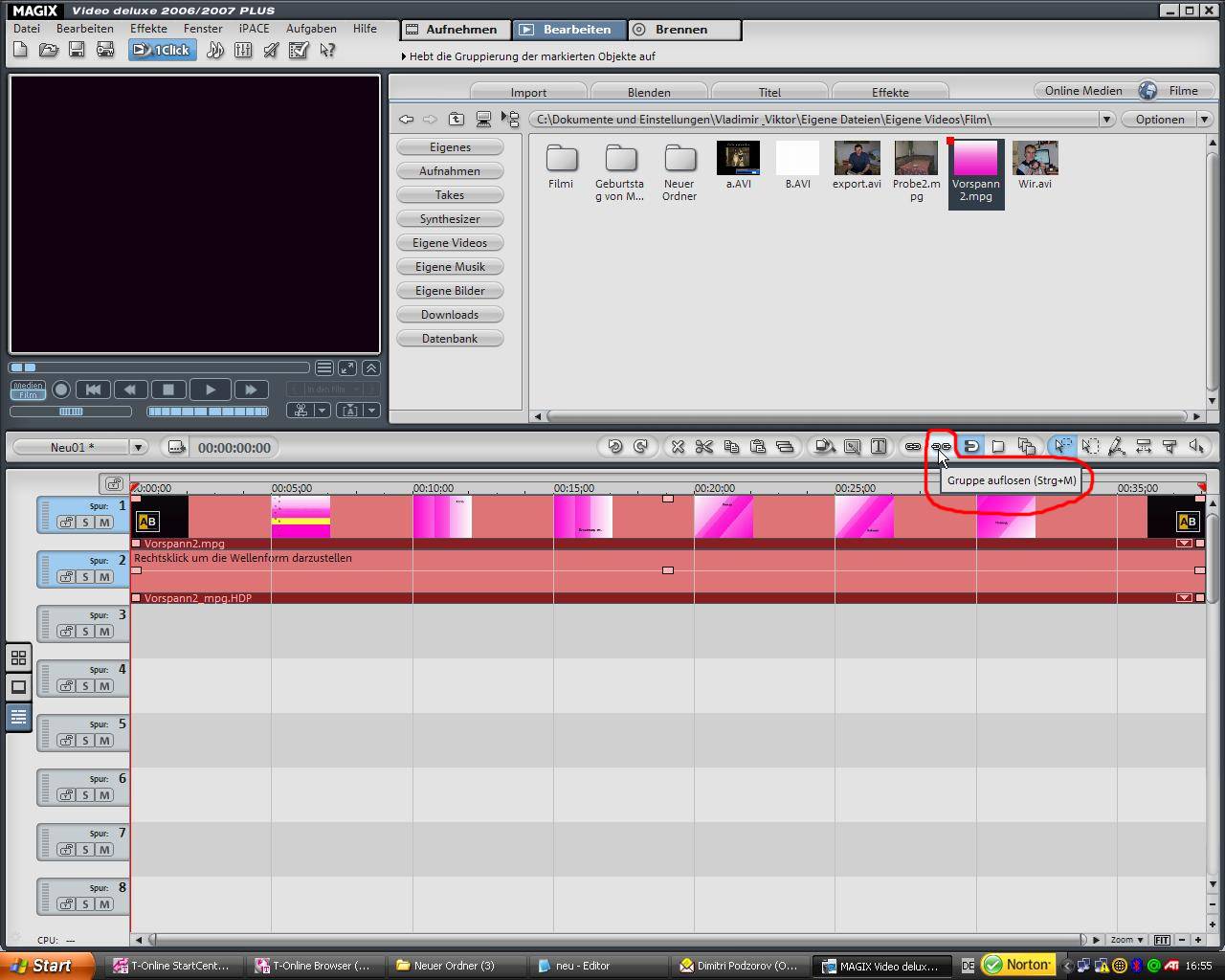Click the Datenbank button
Image resolution: width=1225 pixels, height=980 pixels.
(x=450, y=339)
